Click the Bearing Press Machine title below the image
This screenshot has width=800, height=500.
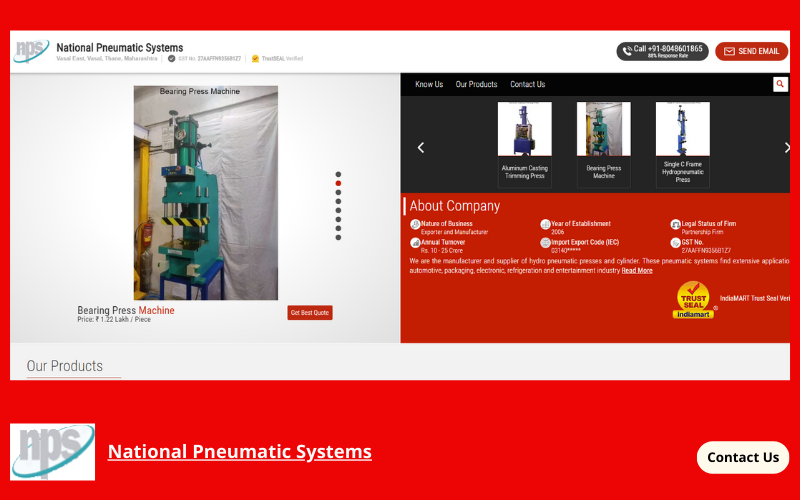click(x=126, y=310)
